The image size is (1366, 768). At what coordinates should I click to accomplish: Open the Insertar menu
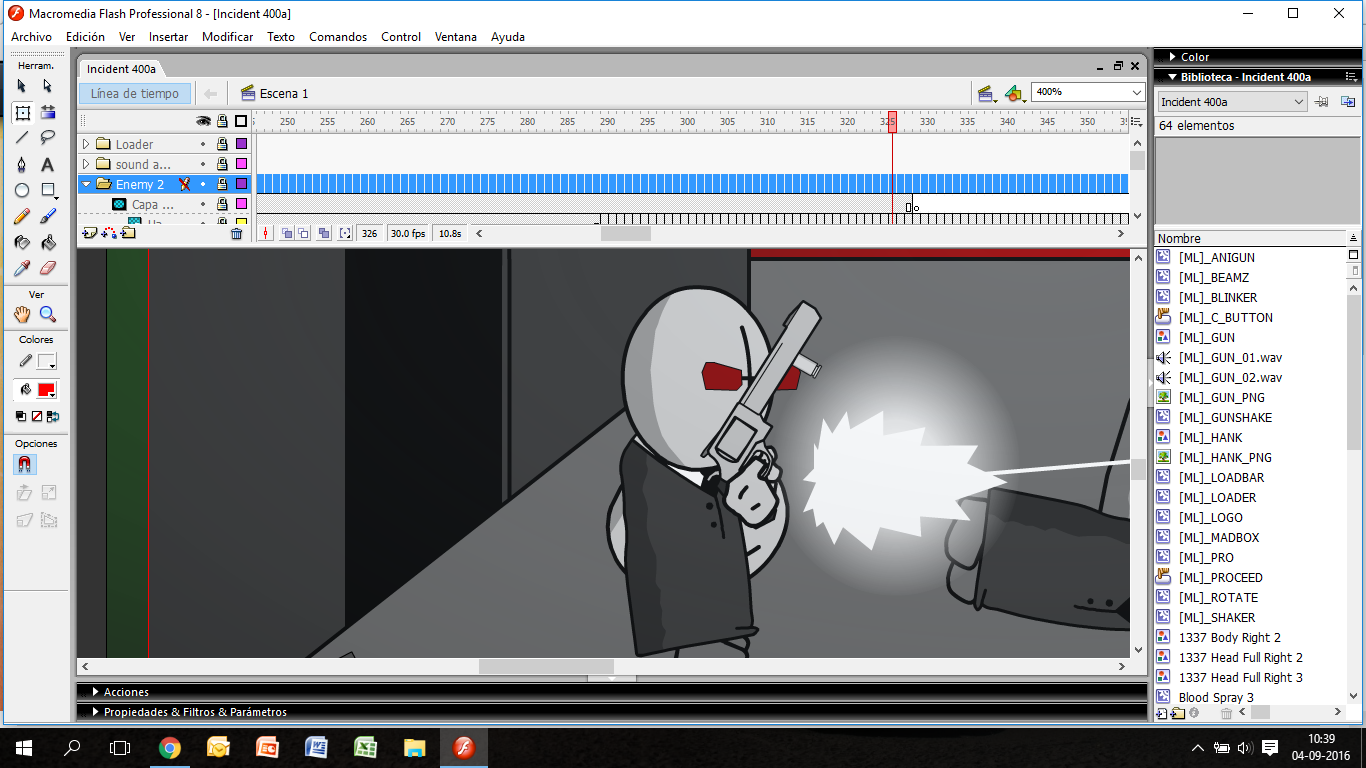click(168, 37)
